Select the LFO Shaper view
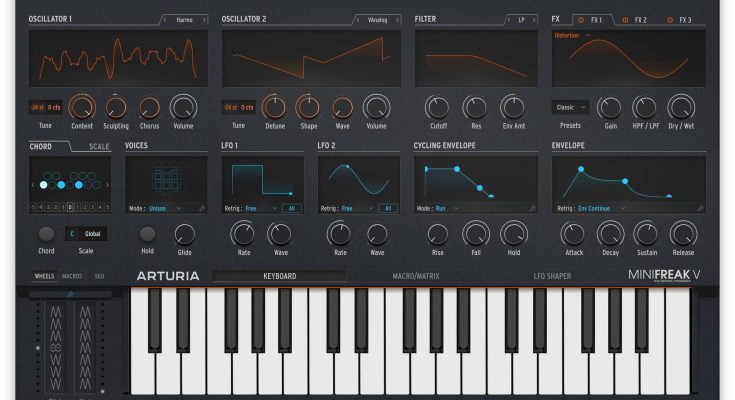This screenshot has width=735, height=400. [x=552, y=276]
